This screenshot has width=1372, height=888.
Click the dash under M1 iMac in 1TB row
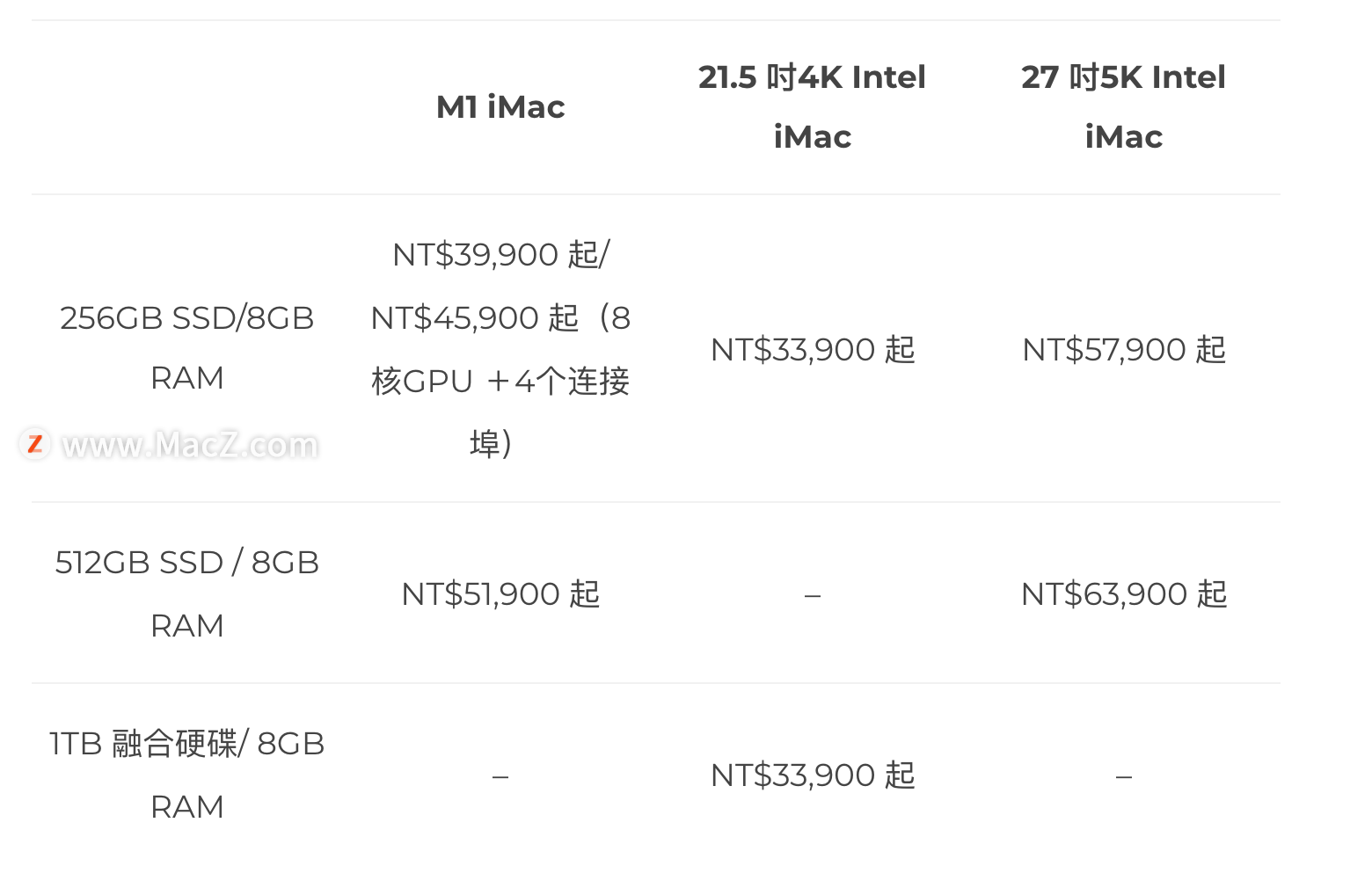pos(500,777)
